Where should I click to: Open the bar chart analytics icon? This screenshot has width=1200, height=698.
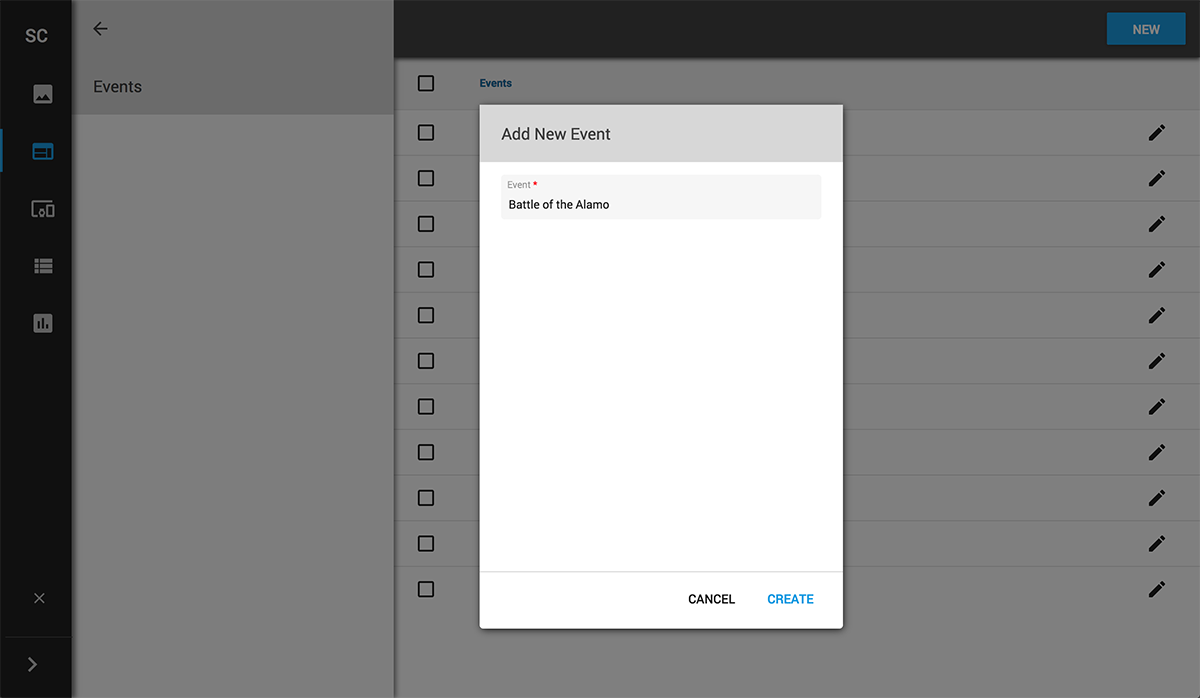(42, 323)
